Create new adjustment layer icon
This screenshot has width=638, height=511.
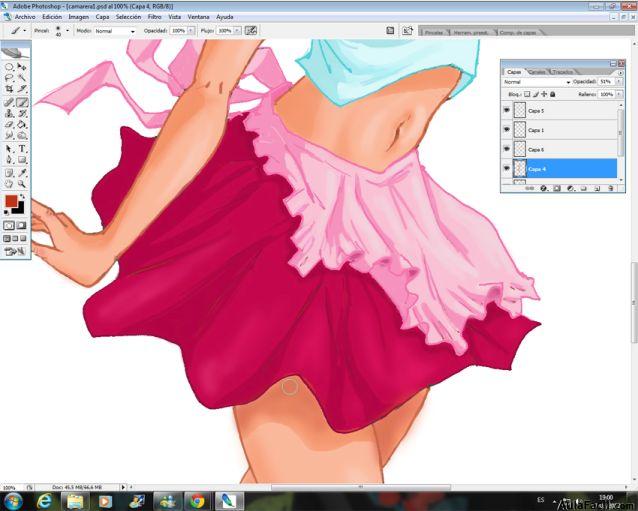[x=570, y=188]
